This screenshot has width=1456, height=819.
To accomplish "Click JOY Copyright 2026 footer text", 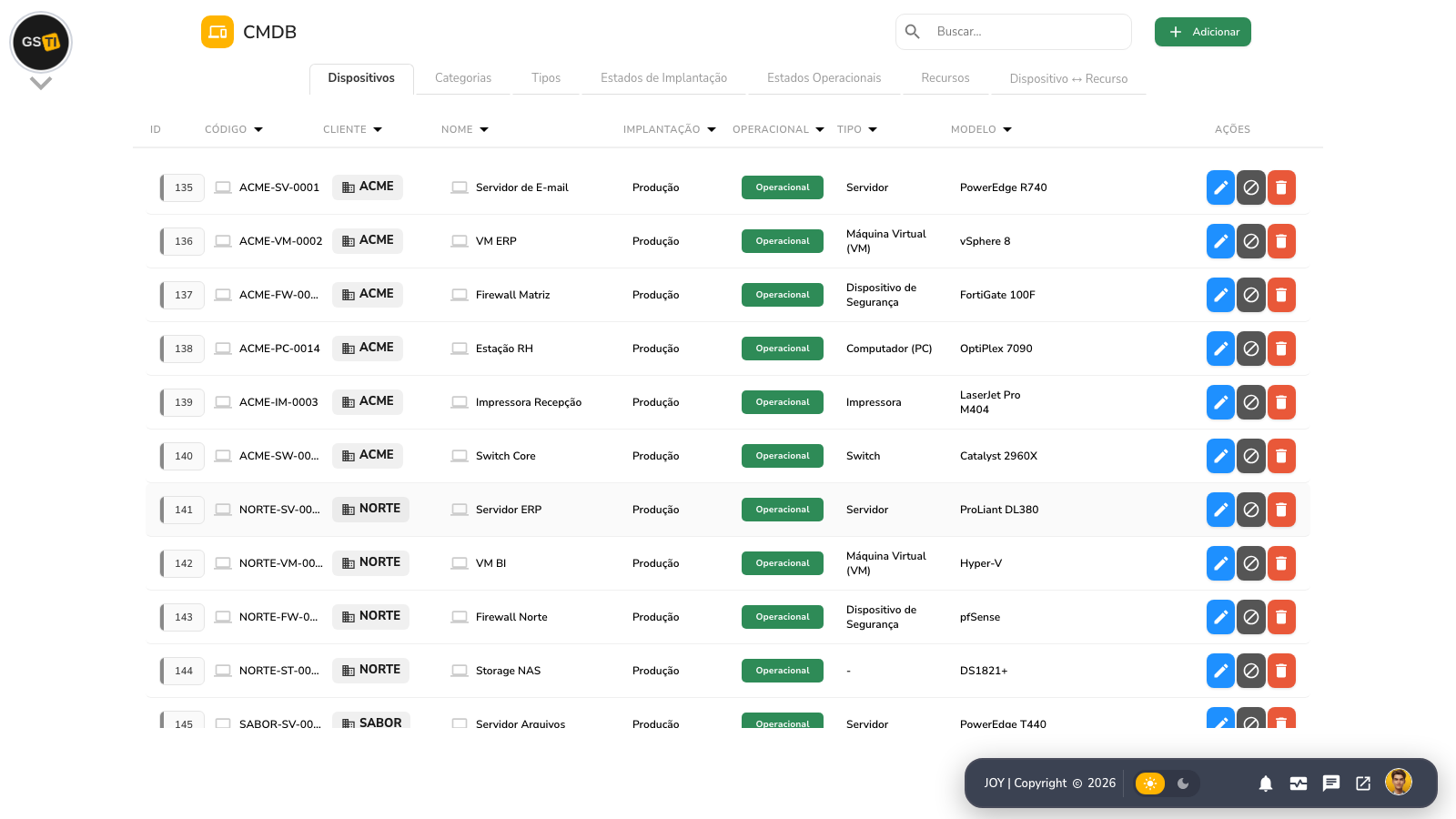I will [1050, 784].
